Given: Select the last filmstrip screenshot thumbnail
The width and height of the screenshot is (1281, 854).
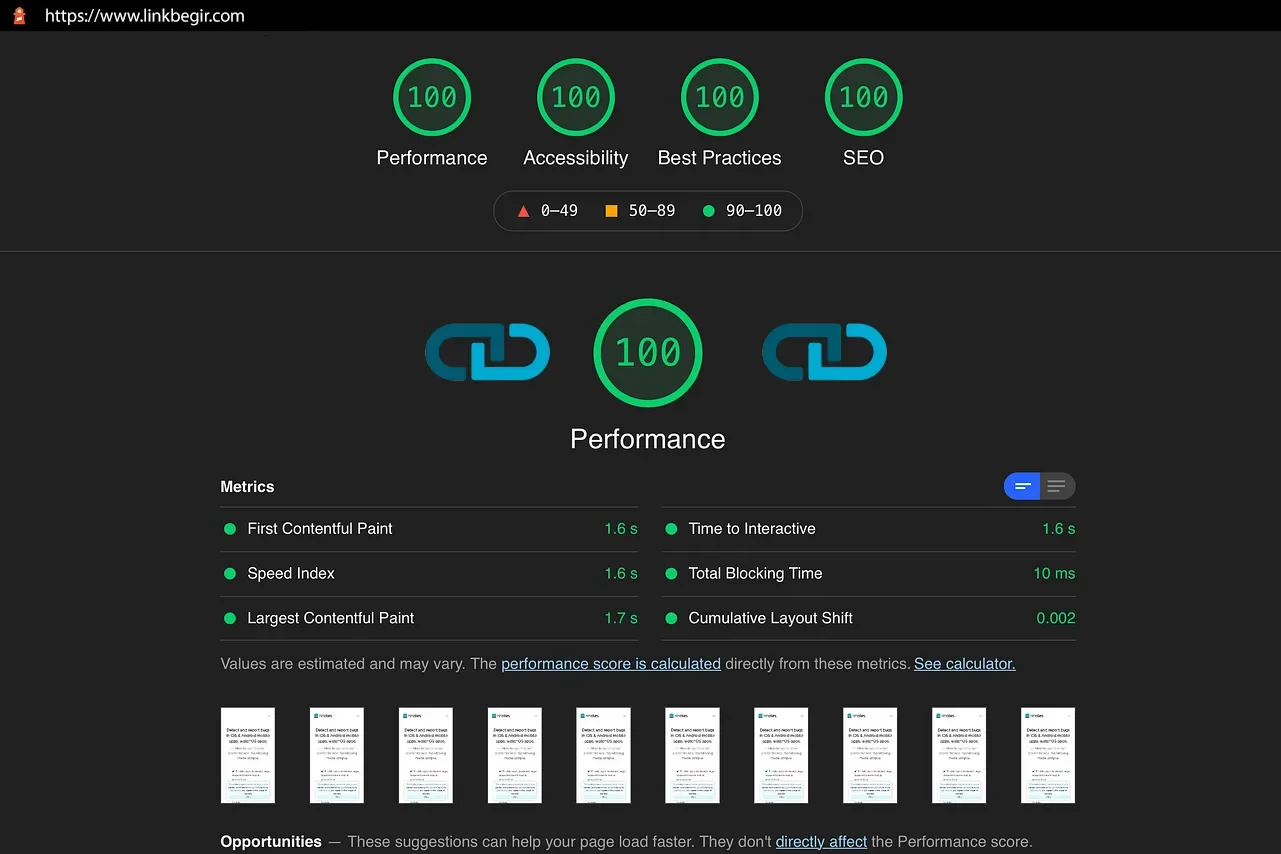Looking at the screenshot, I should (1047, 755).
